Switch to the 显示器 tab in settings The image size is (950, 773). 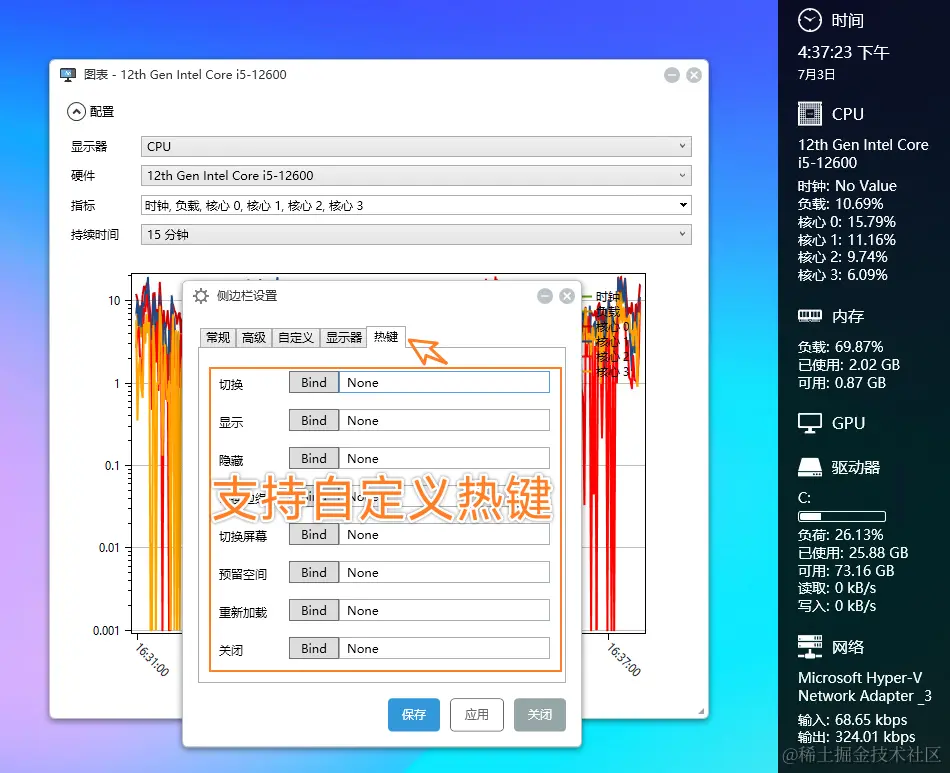[344, 337]
